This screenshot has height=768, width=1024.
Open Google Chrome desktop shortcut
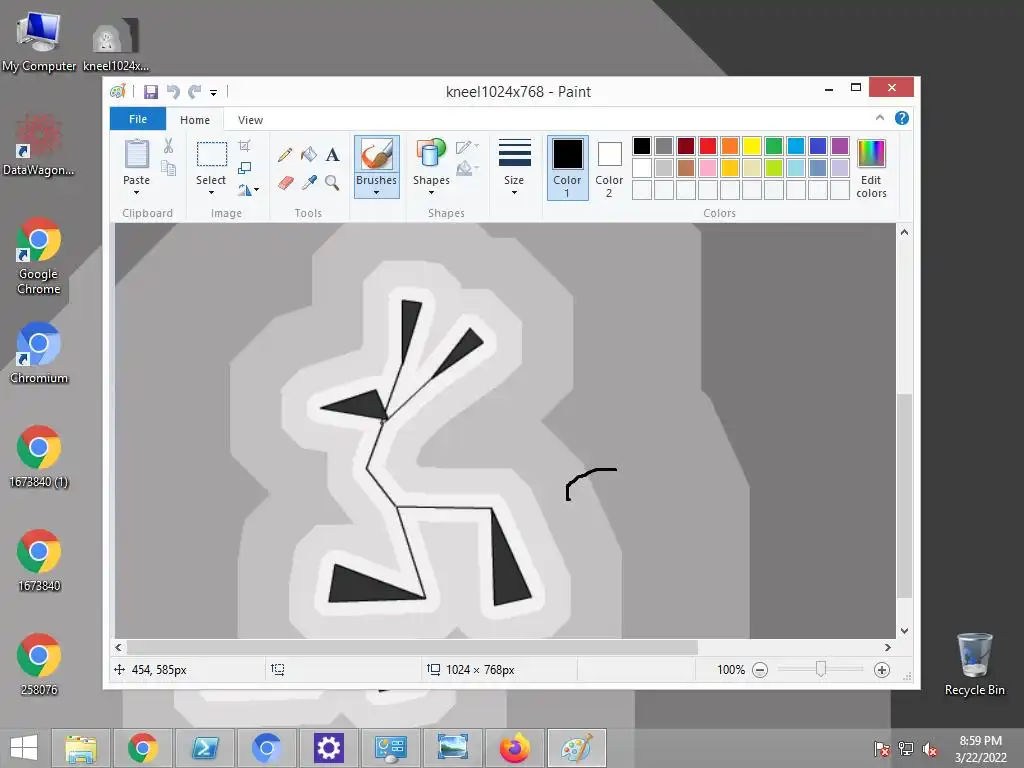point(39,257)
